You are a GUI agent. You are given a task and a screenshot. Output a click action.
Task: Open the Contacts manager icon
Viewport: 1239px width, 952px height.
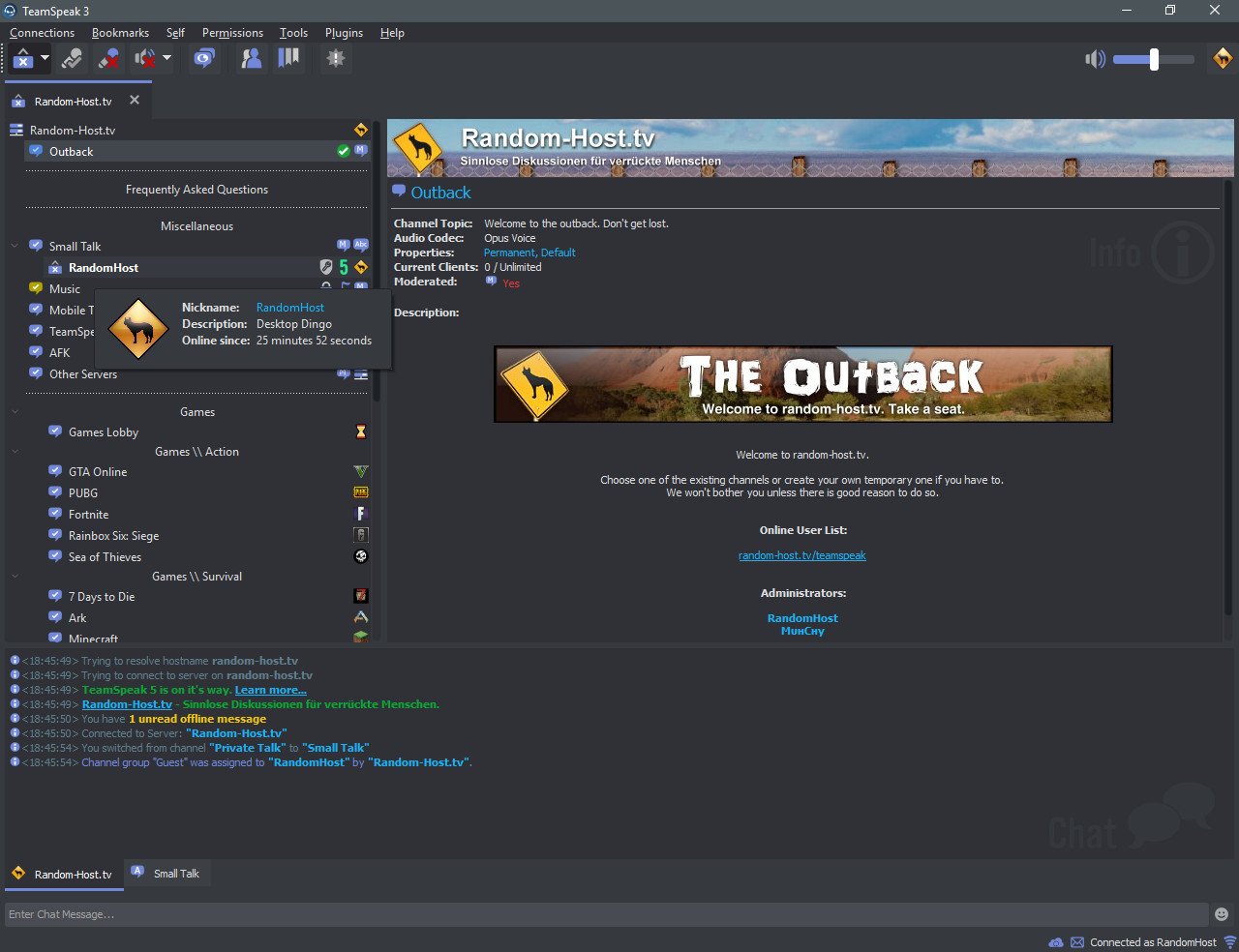pos(252,59)
